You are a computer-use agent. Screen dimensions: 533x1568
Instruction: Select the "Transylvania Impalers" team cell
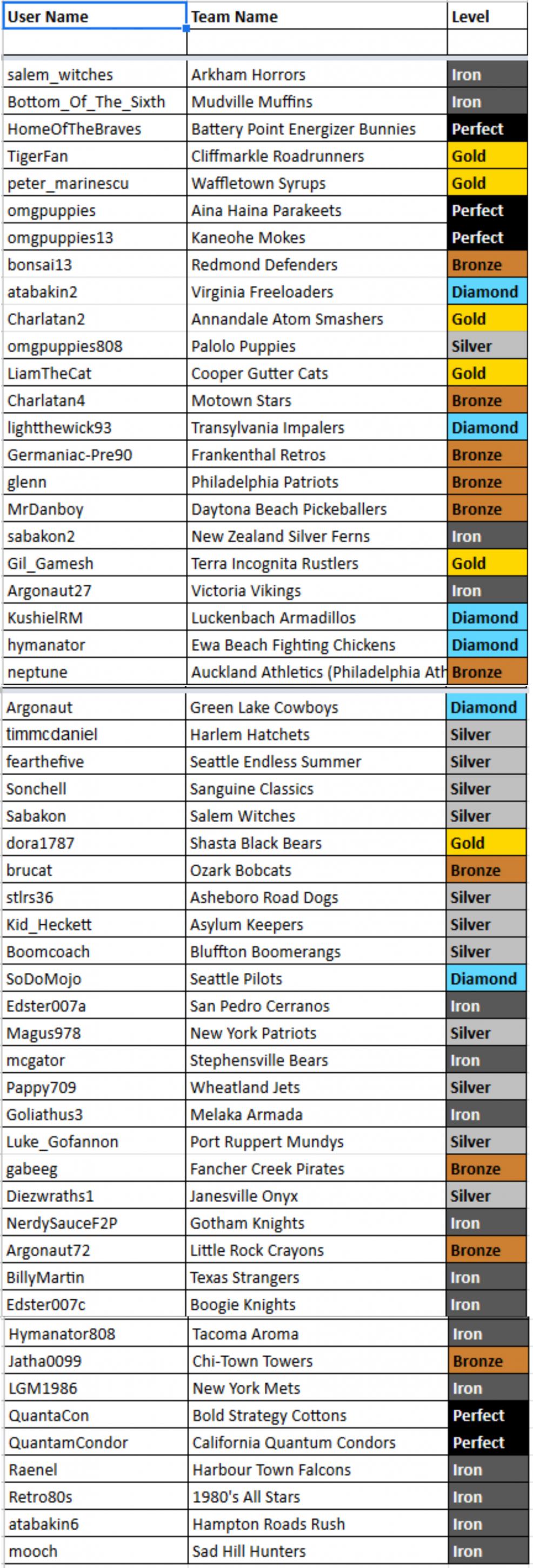(x=316, y=428)
